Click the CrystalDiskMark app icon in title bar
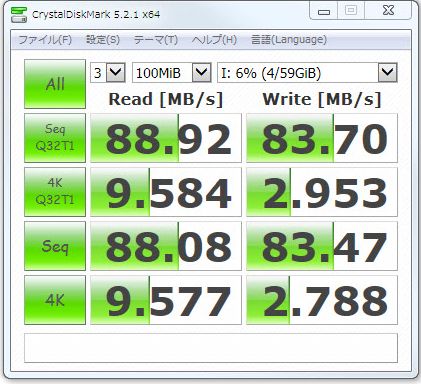This screenshot has width=421, height=384. click(x=19, y=14)
